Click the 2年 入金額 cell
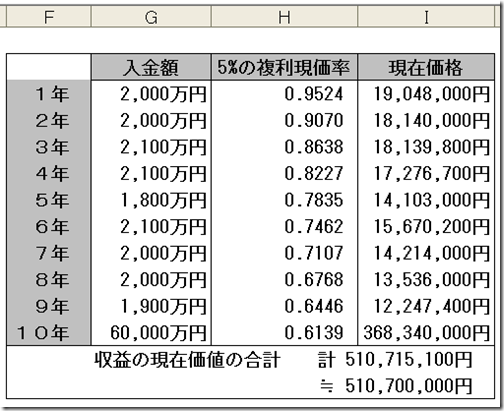The height and width of the screenshot is (411, 504). tap(151, 120)
